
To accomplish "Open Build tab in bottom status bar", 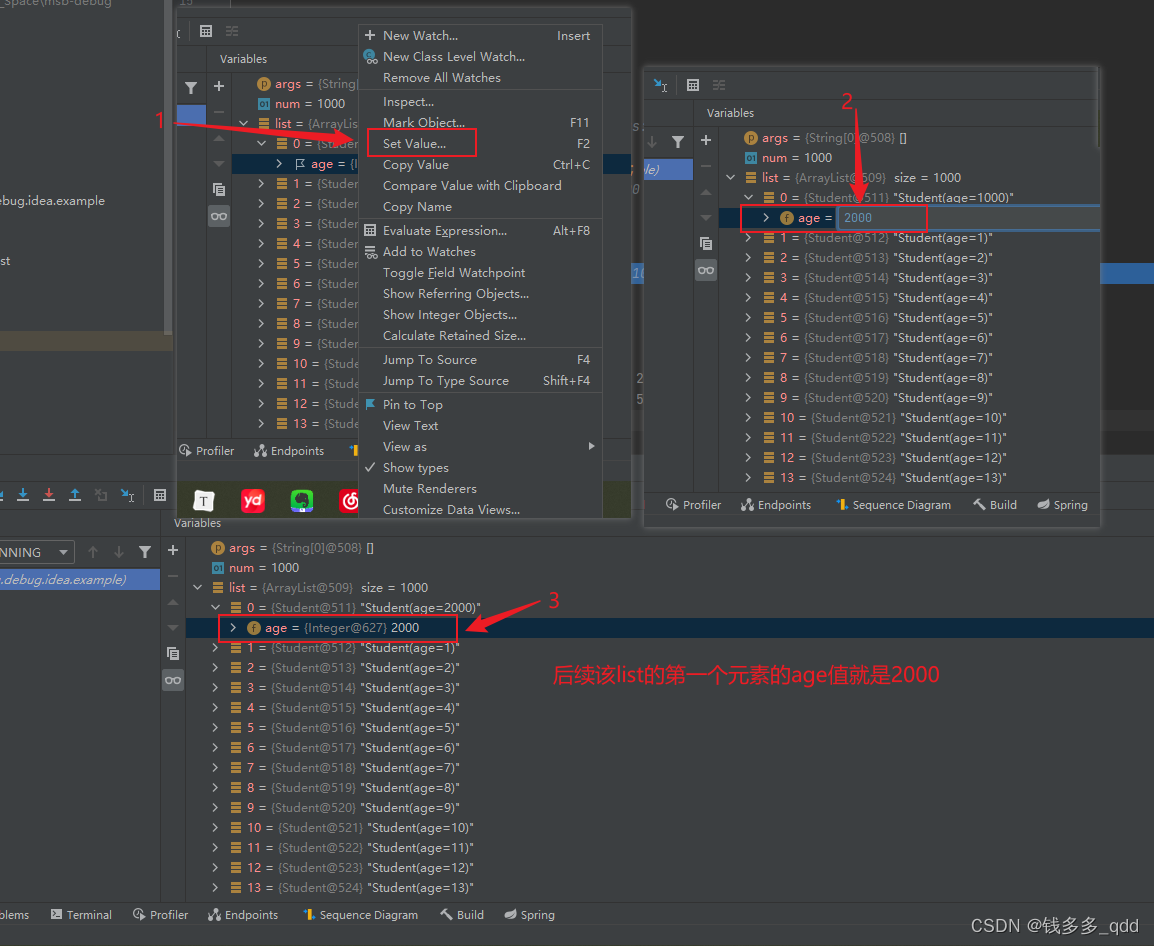I will pyautogui.click(x=462, y=915).
